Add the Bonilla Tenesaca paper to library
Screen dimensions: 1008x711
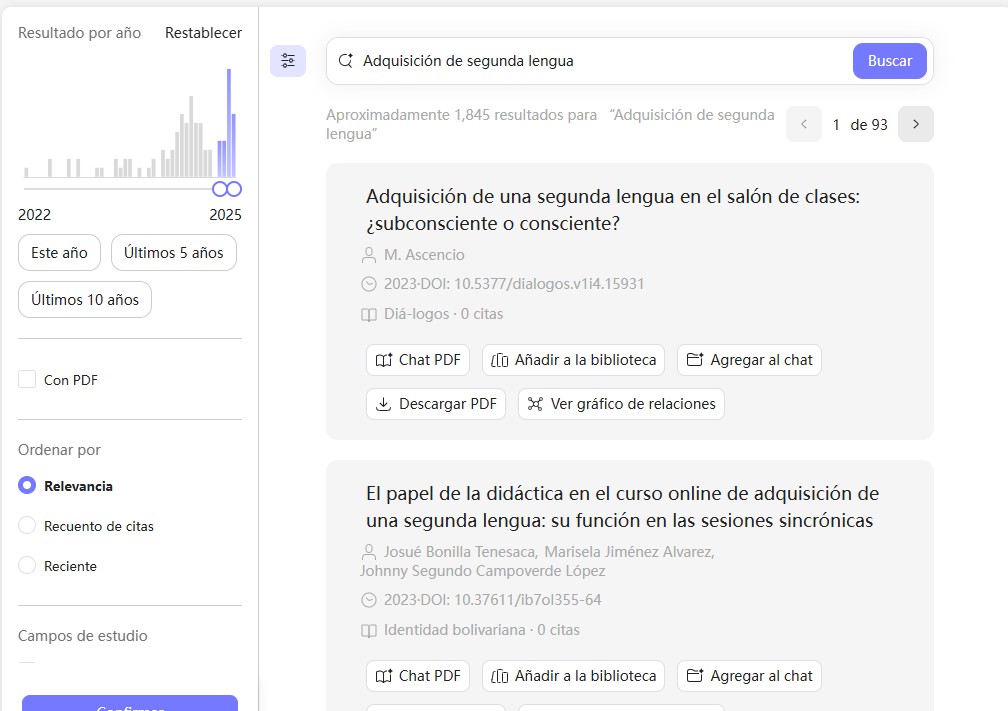pos(574,676)
